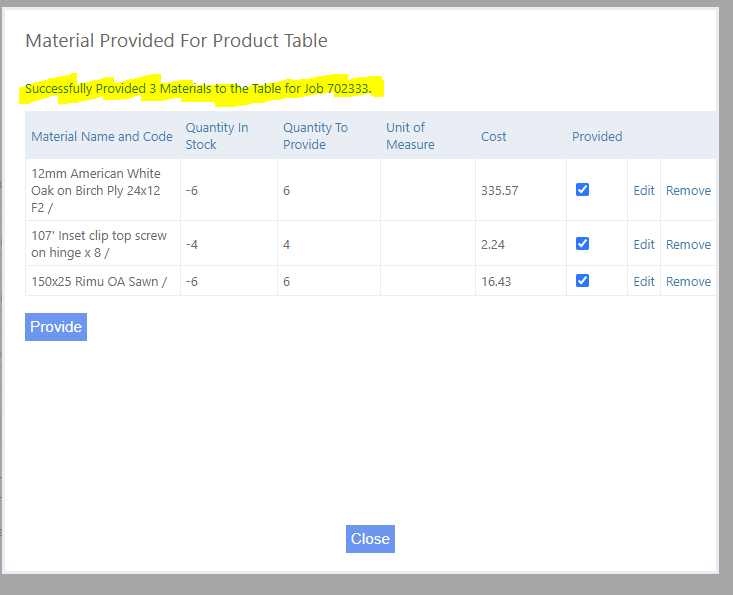Click the Cost column header

click(494, 136)
